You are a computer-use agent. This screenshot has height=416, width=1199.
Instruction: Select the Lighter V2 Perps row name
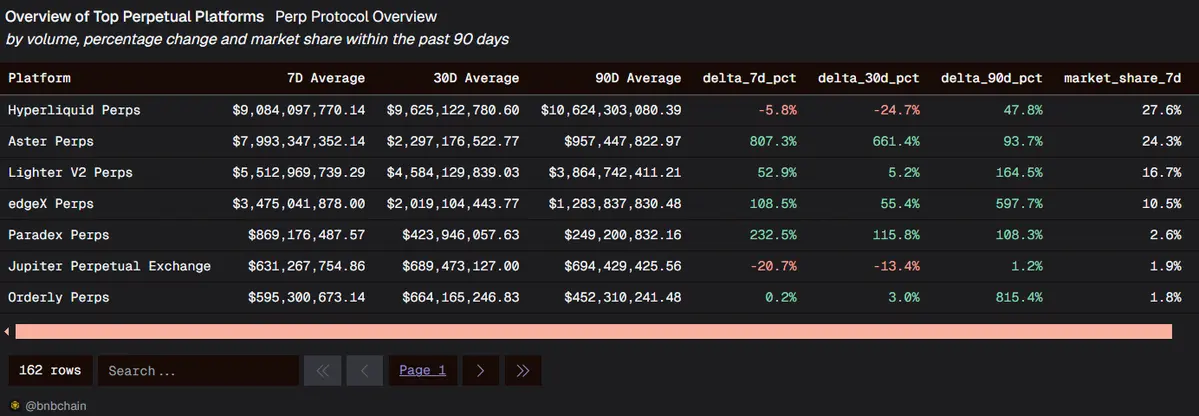[x=70, y=173]
